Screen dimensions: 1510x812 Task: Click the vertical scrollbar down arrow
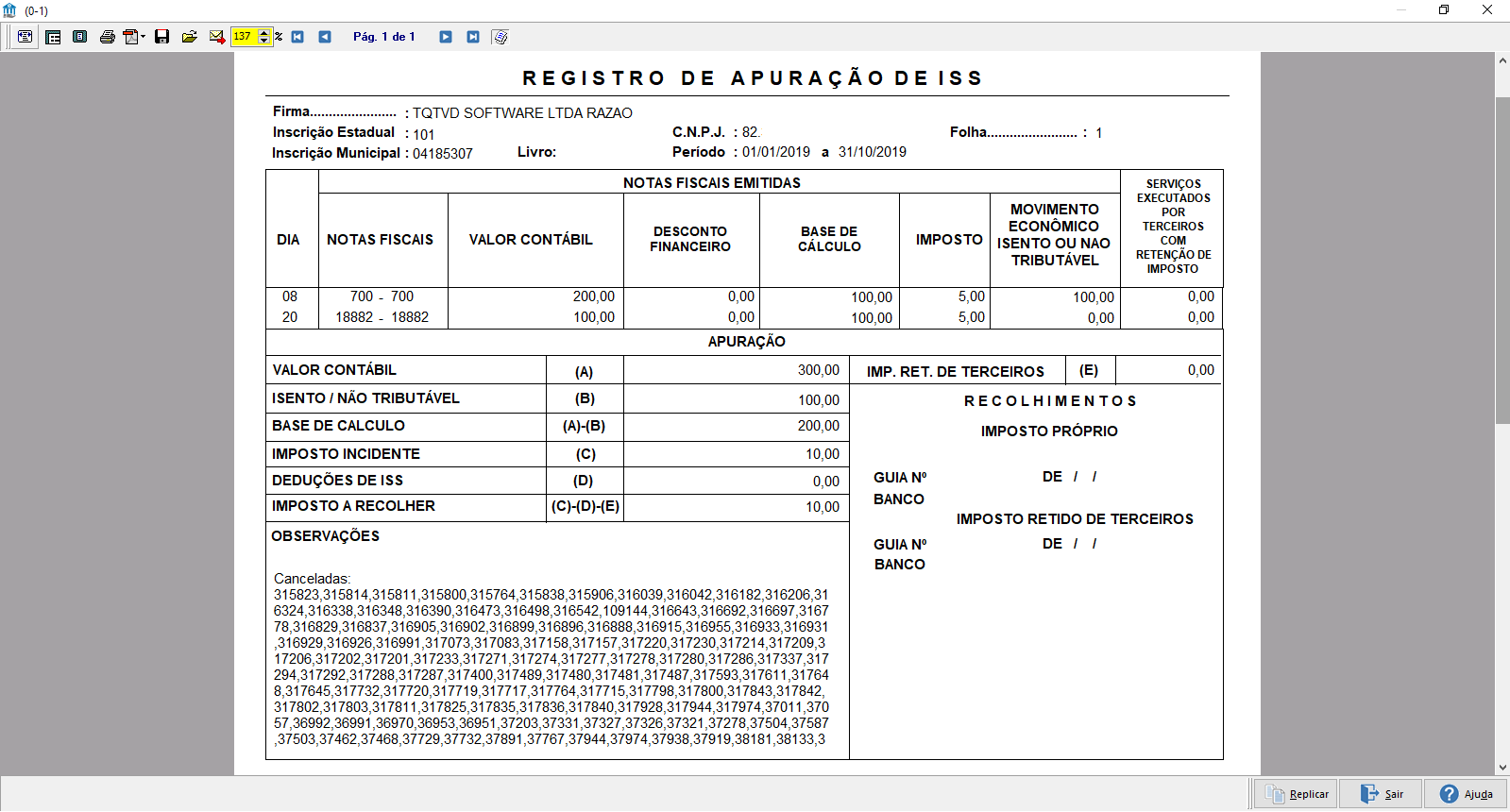[1502, 768]
